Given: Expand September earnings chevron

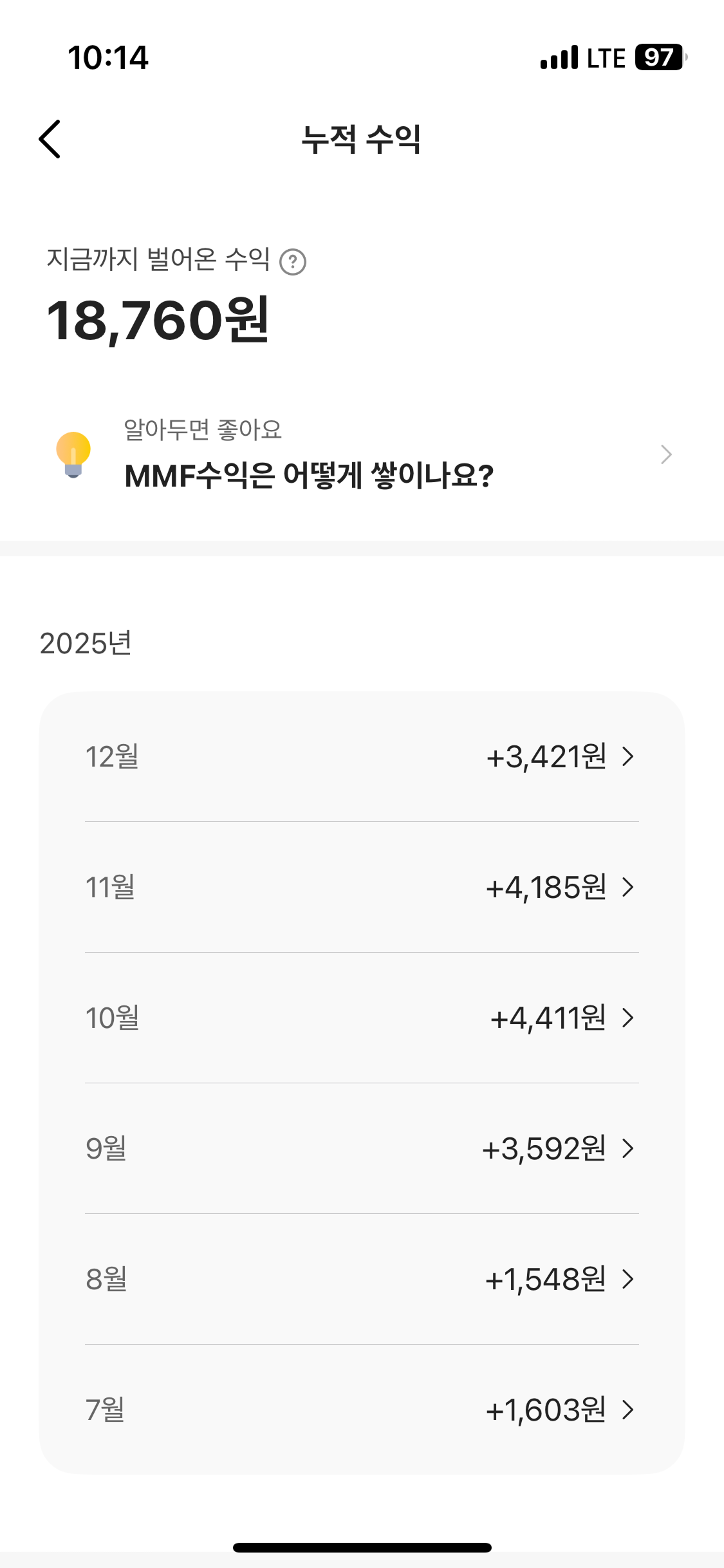Looking at the screenshot, I should coord(628,1148).
